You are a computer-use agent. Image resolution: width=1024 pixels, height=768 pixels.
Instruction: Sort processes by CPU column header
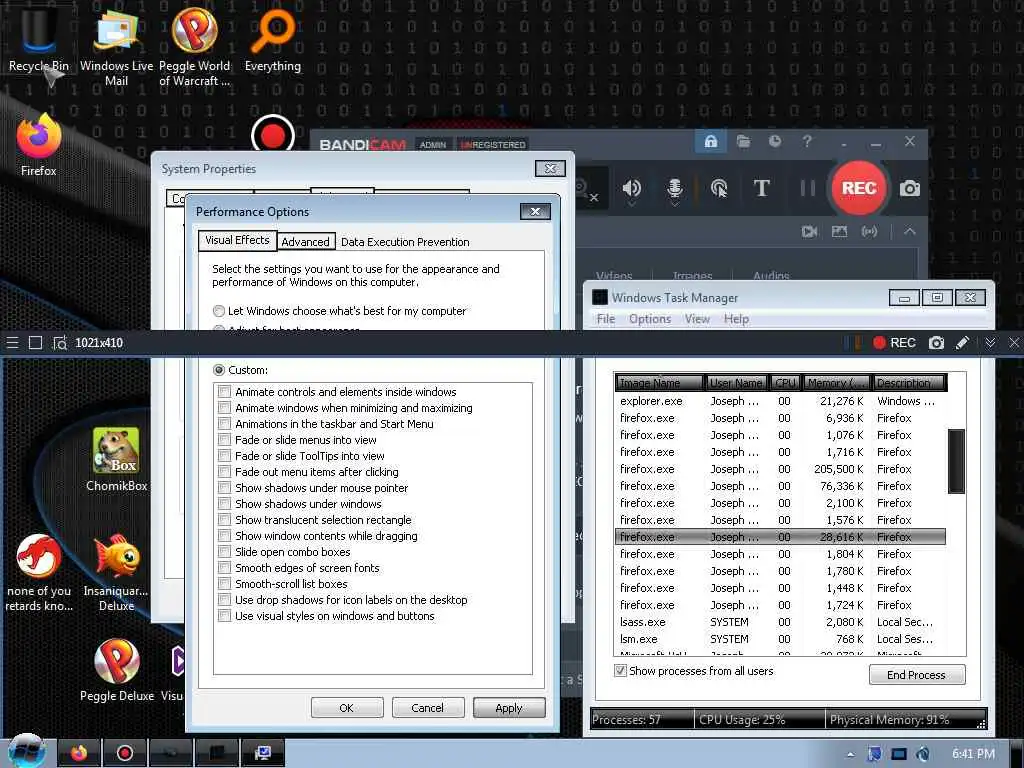pos(786,383)
